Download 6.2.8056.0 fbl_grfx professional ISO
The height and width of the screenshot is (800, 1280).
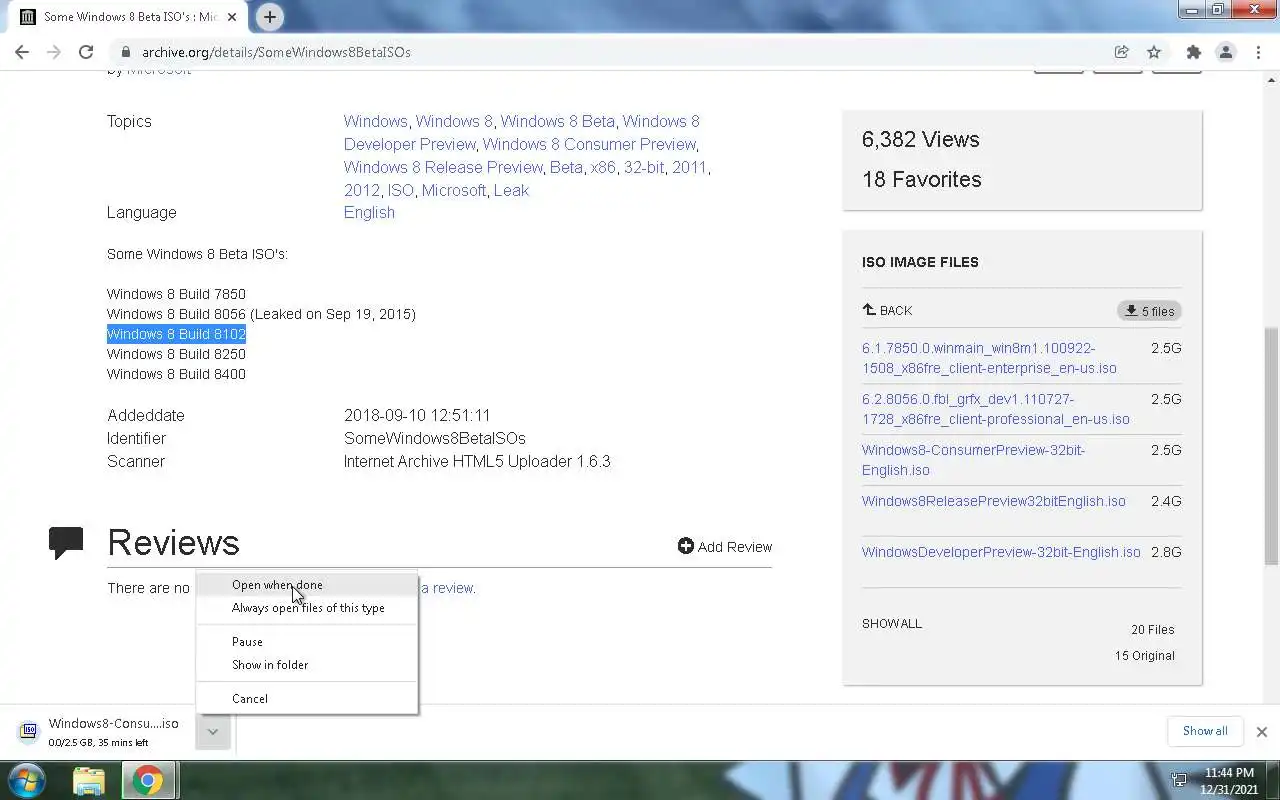click(996, 409)
